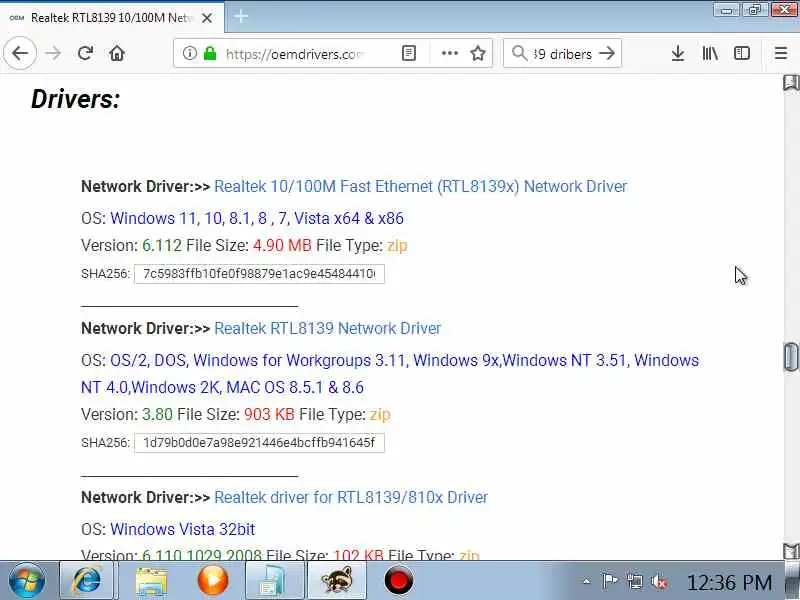The width and height of the screenshot is (800, 600).
Task: Submit search with the arrow button
Action: point(607,53)
